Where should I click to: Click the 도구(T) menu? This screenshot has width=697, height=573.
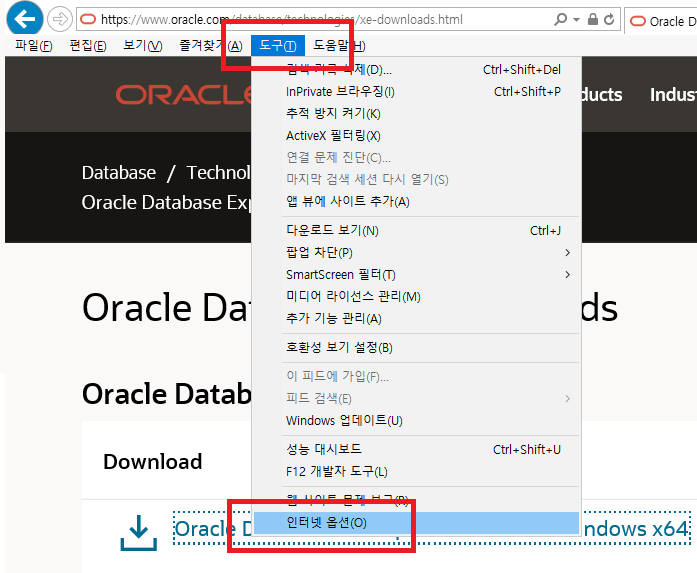[278, 45]
